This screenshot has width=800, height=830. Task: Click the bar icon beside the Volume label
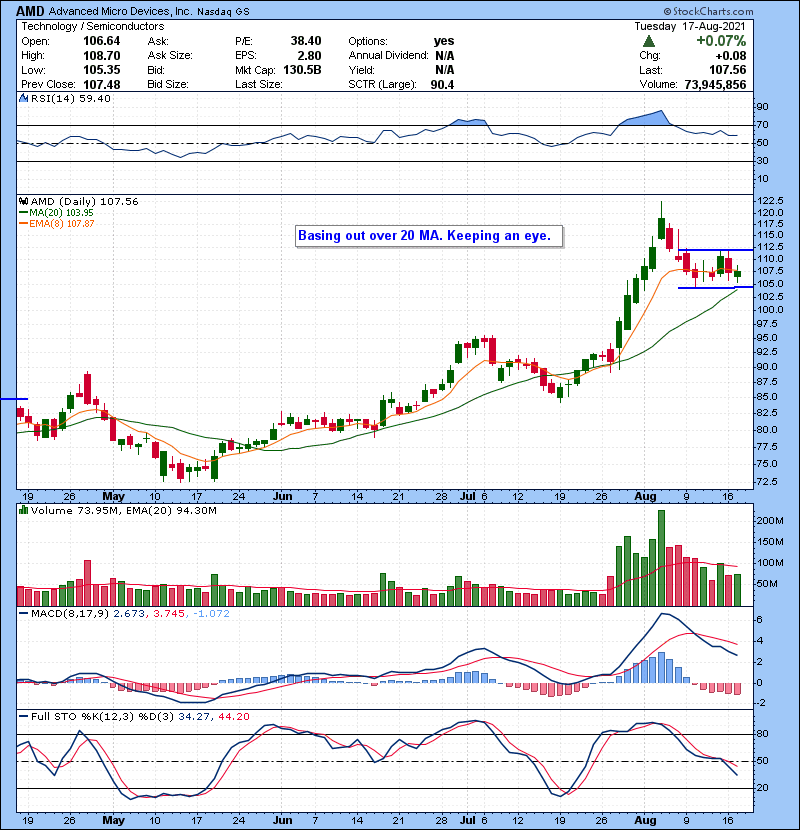click(23, 510)
